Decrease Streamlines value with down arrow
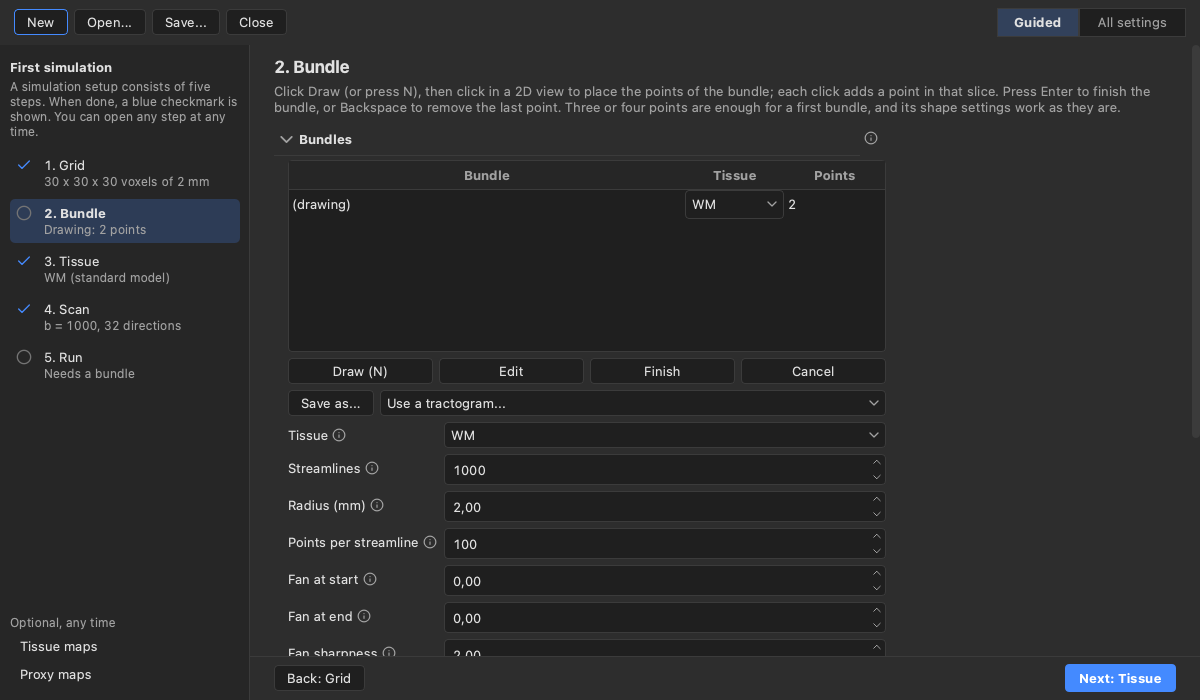This screenshot has height=700, width=1200. pyautogui.click(x=877, y=477)
